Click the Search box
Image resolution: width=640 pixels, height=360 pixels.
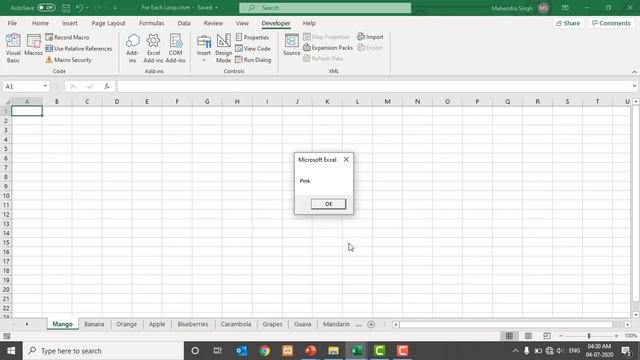tap(325, 8)
